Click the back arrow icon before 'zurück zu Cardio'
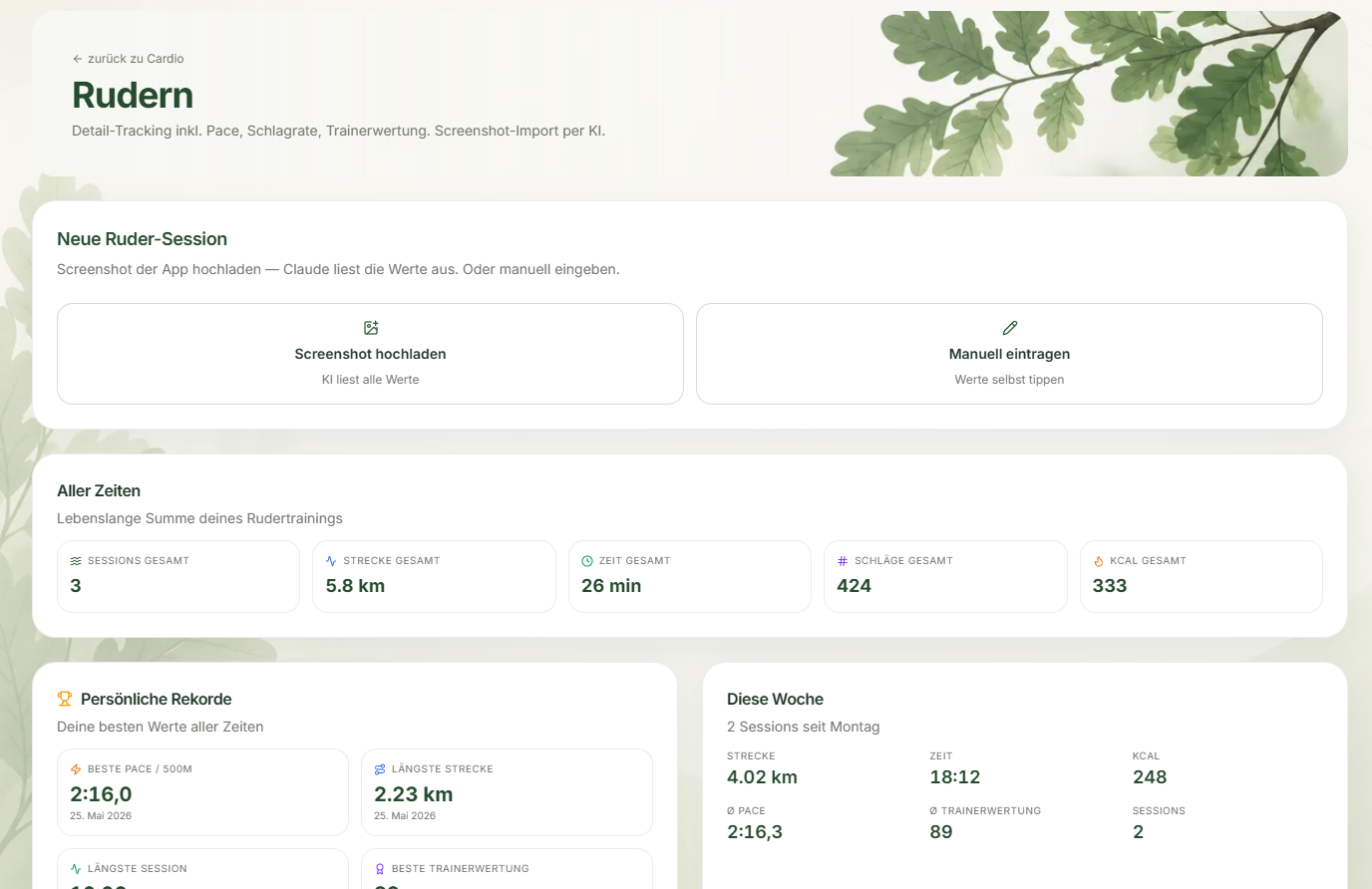Image resolution: width=1372 pixels, height=889 pixels. [77, 59]
